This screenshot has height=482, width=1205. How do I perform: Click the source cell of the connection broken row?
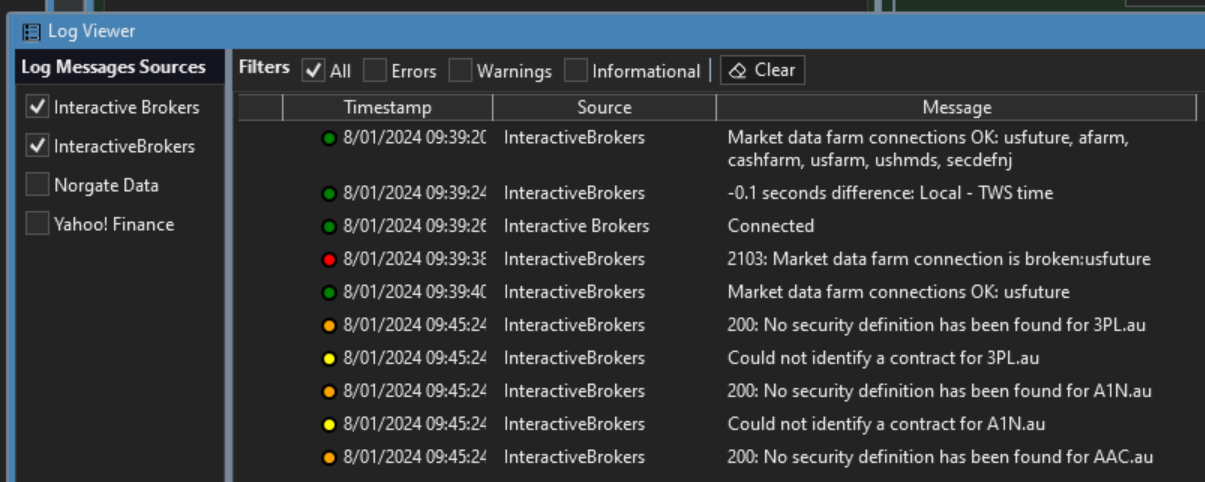pos(574,259)
